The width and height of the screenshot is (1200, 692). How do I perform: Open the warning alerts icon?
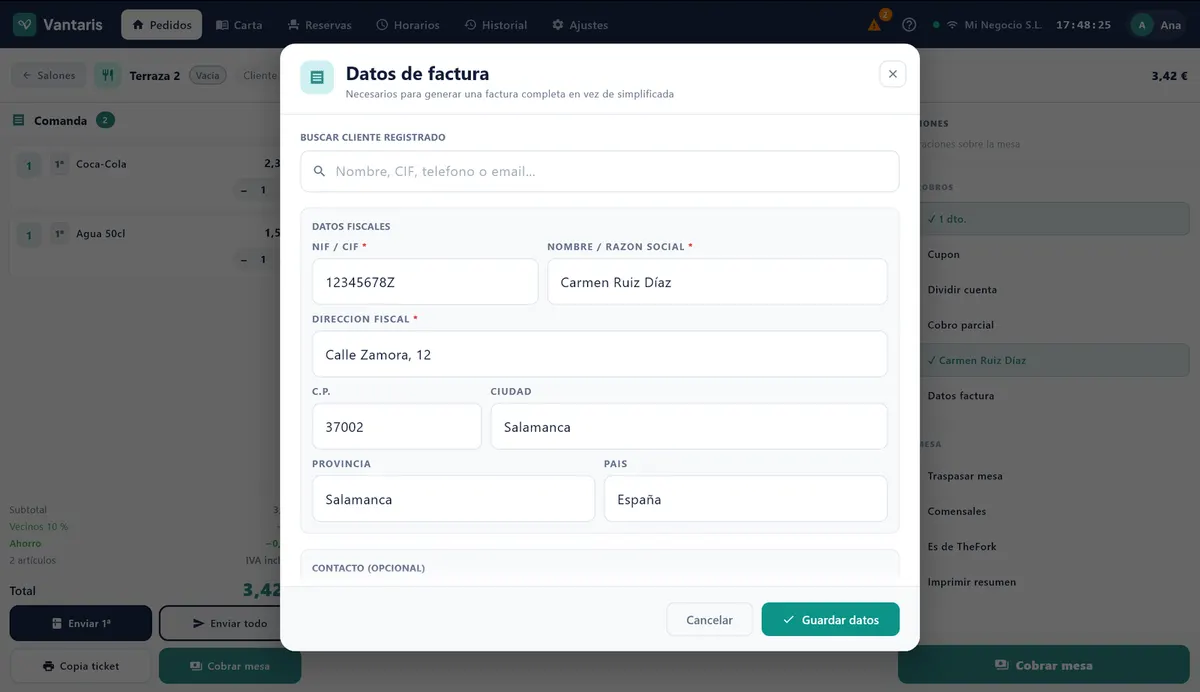pos(875,25)
